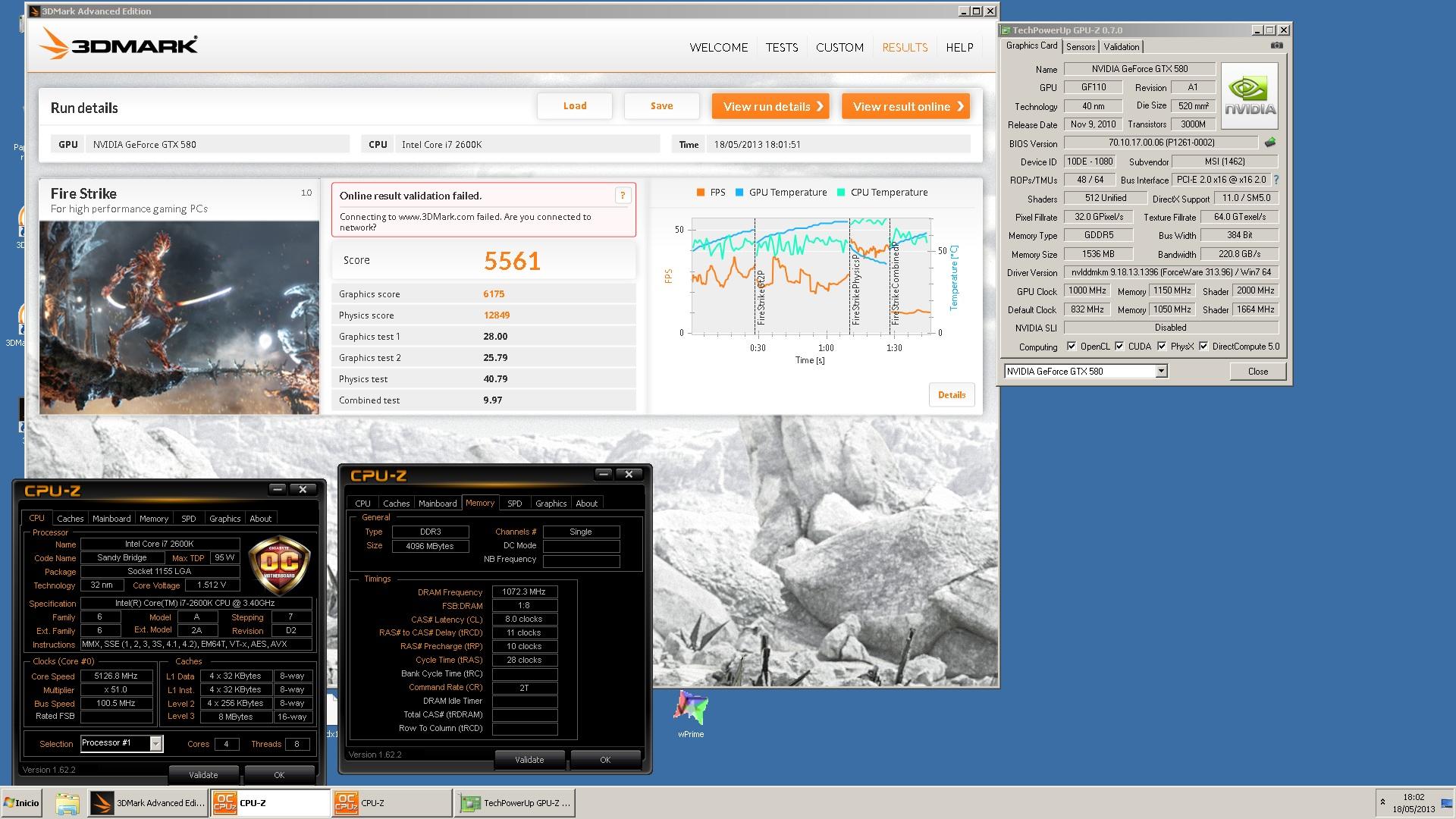Image resolution: width=1456 pixels, height=819 pixels.
Task: Click View result online button
Action: (x=905, y=106)
